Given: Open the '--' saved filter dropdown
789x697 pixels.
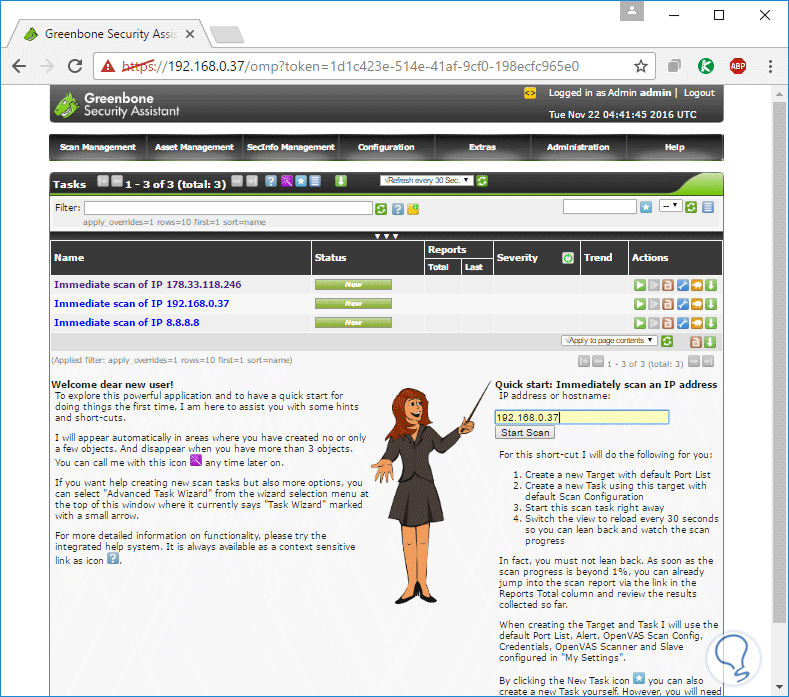Looking at the screenshot, I should 671,206.
